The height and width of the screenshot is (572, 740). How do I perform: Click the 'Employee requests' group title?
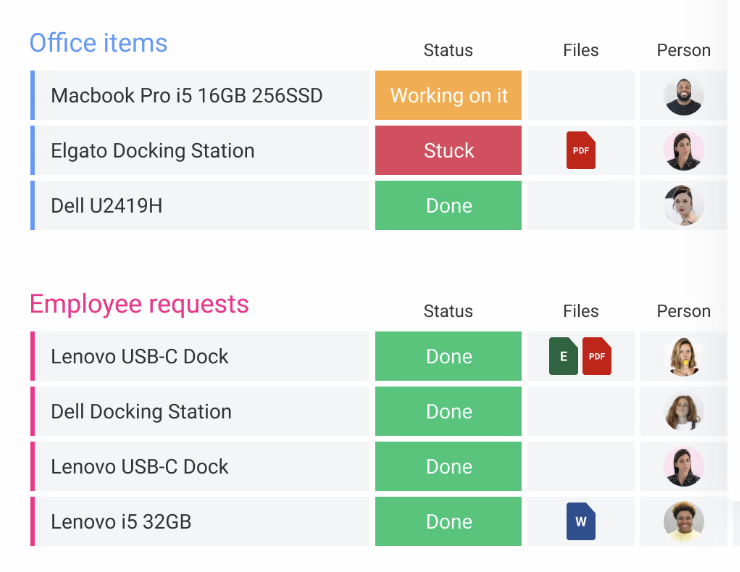click(139, 304)
